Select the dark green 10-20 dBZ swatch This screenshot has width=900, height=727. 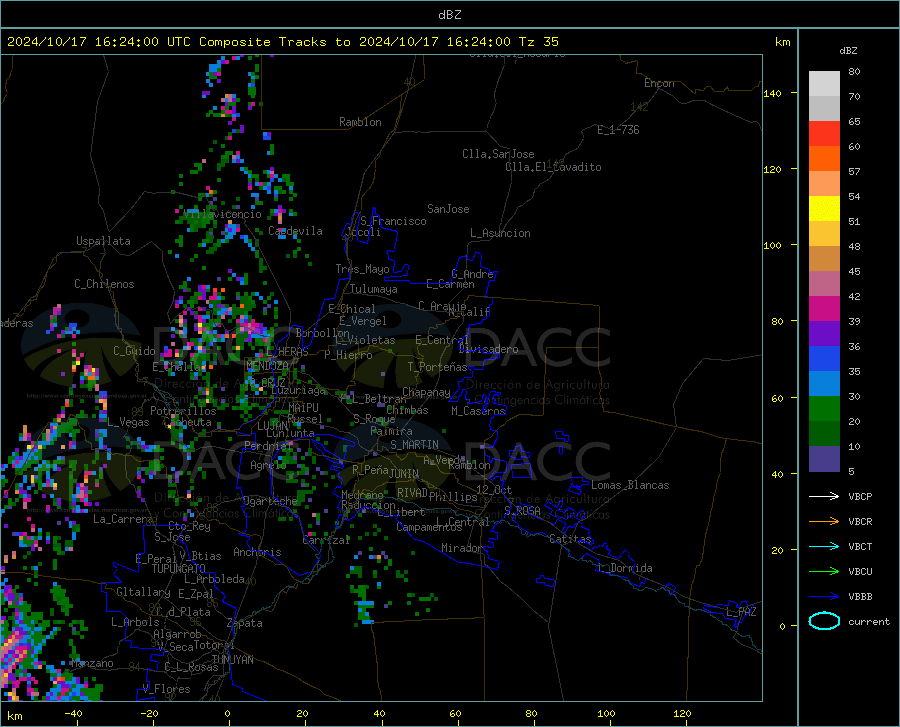coord(824,434)
